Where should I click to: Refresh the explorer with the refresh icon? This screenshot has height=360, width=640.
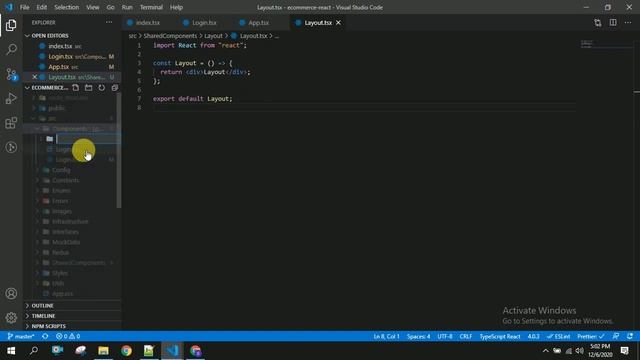(x=102, y=88)
